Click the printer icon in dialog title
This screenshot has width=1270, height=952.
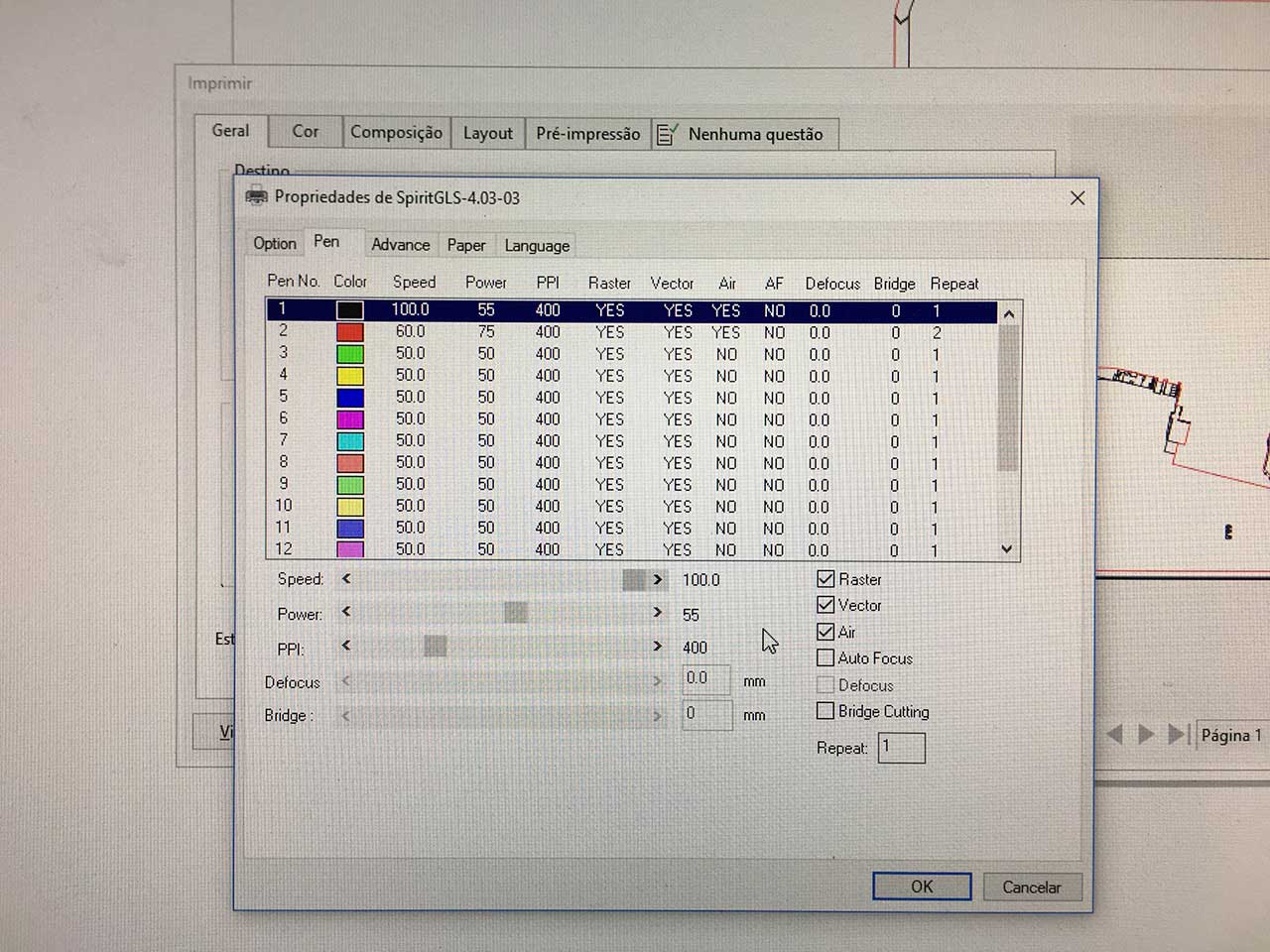click(256, 196)
